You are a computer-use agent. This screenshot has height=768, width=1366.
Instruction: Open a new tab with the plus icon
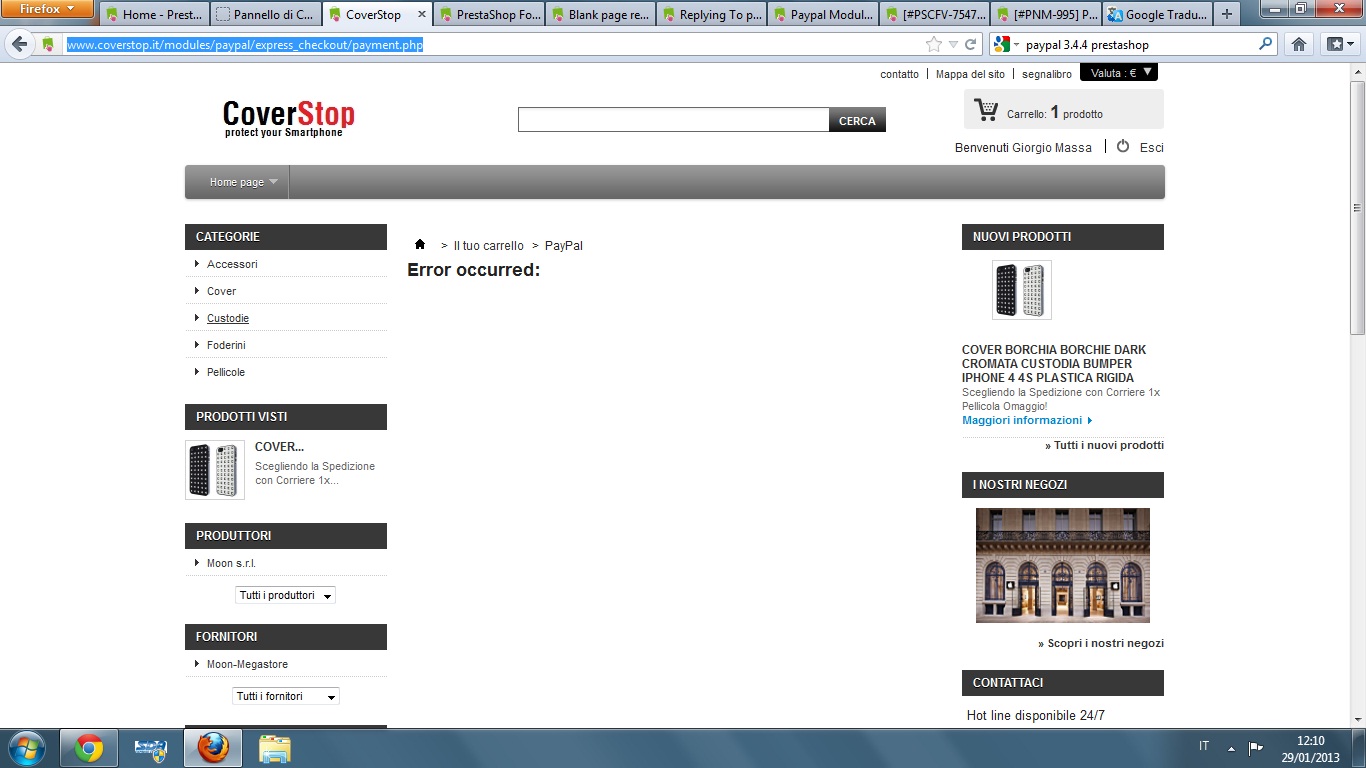pyautogui.click(x=1227, y=14)
